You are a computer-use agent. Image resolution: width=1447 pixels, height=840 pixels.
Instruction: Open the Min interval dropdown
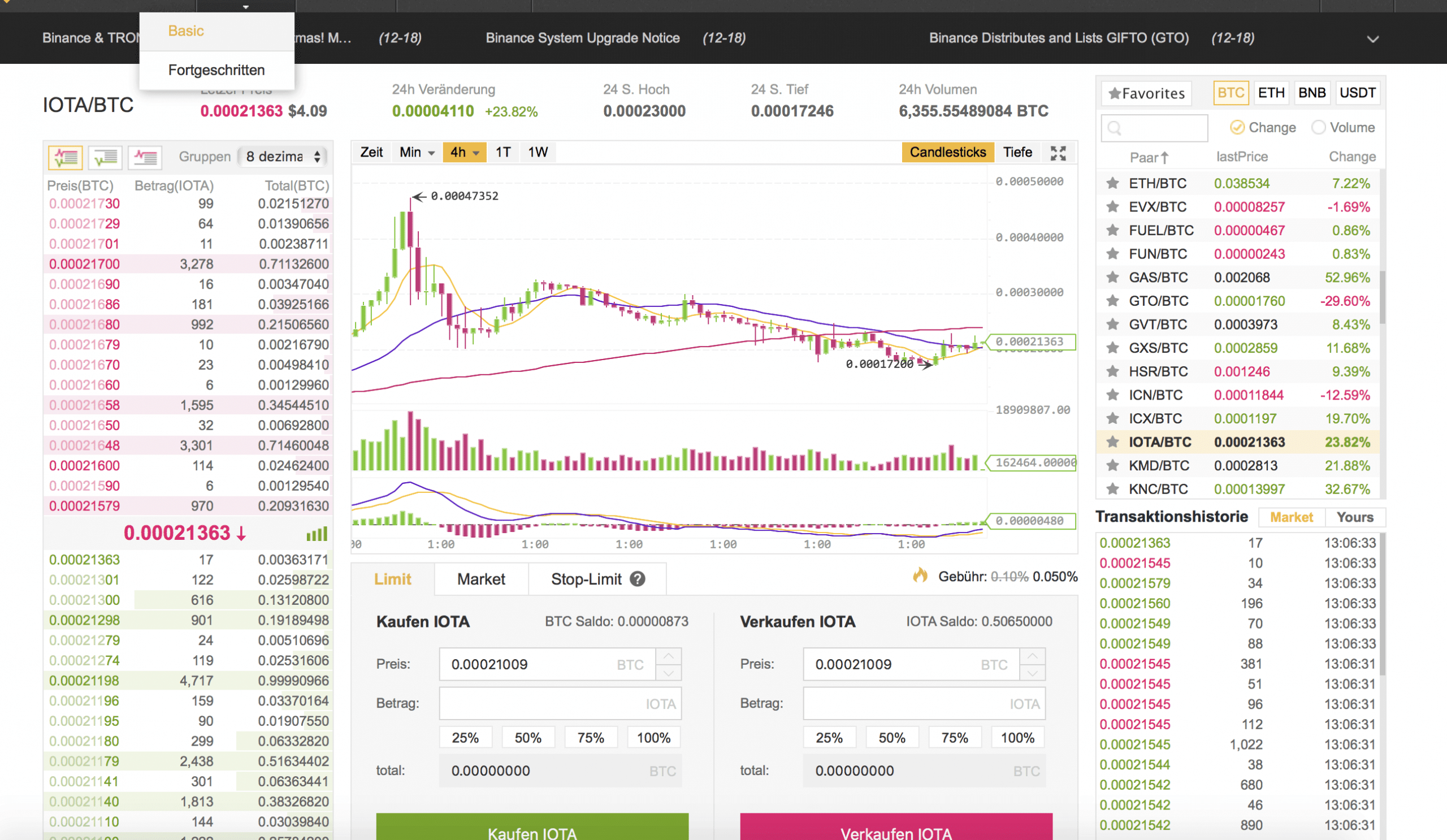(x=417, y=152)
